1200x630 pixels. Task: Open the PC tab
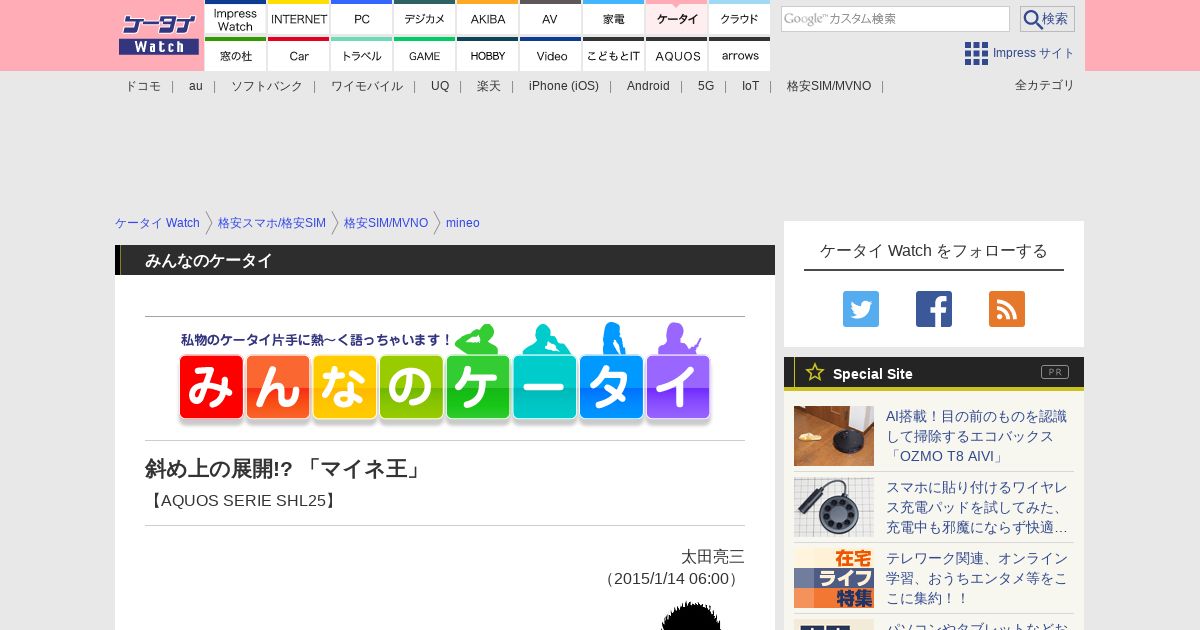362,18
